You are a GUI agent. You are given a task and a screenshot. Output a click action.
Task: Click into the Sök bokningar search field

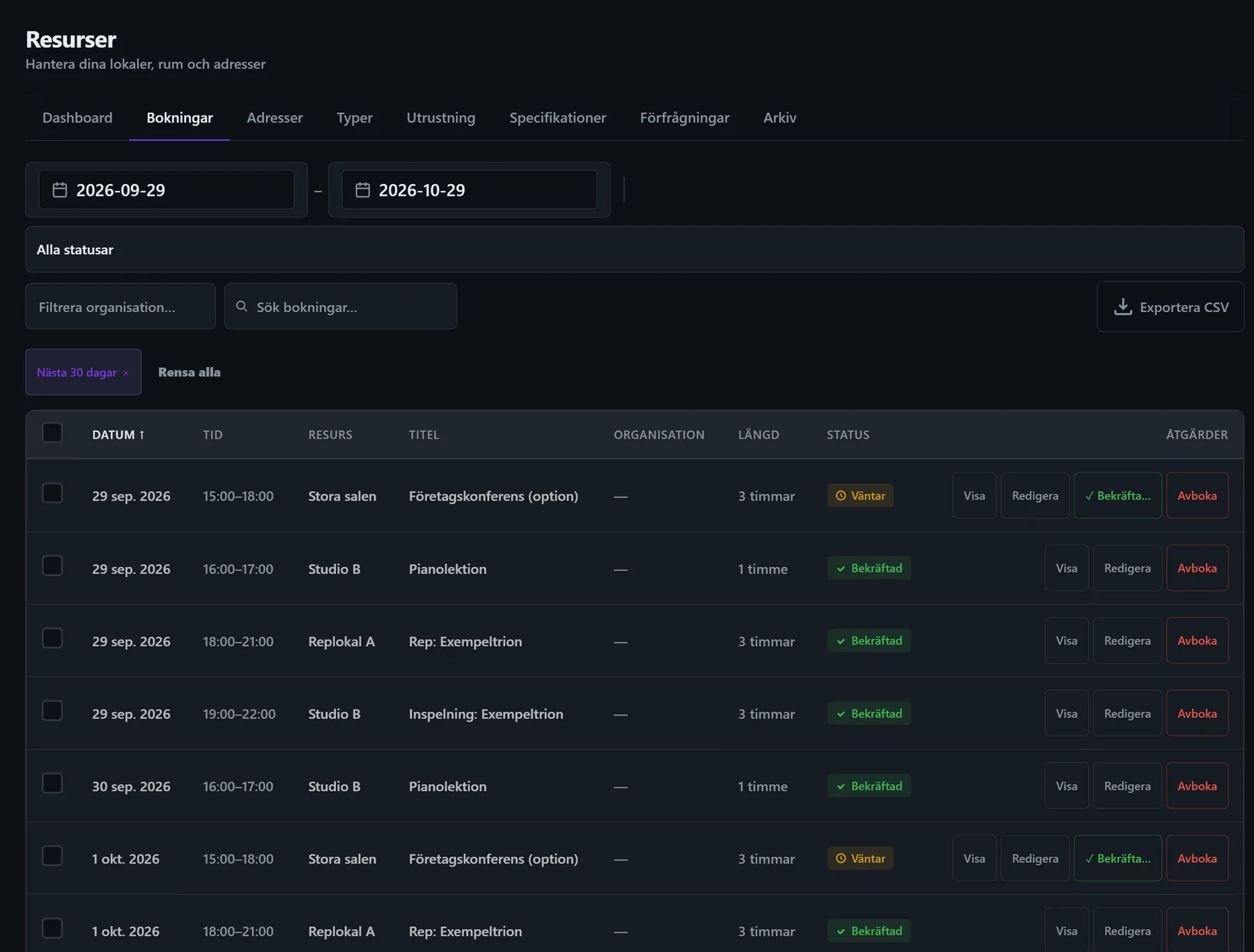[341, 306]
